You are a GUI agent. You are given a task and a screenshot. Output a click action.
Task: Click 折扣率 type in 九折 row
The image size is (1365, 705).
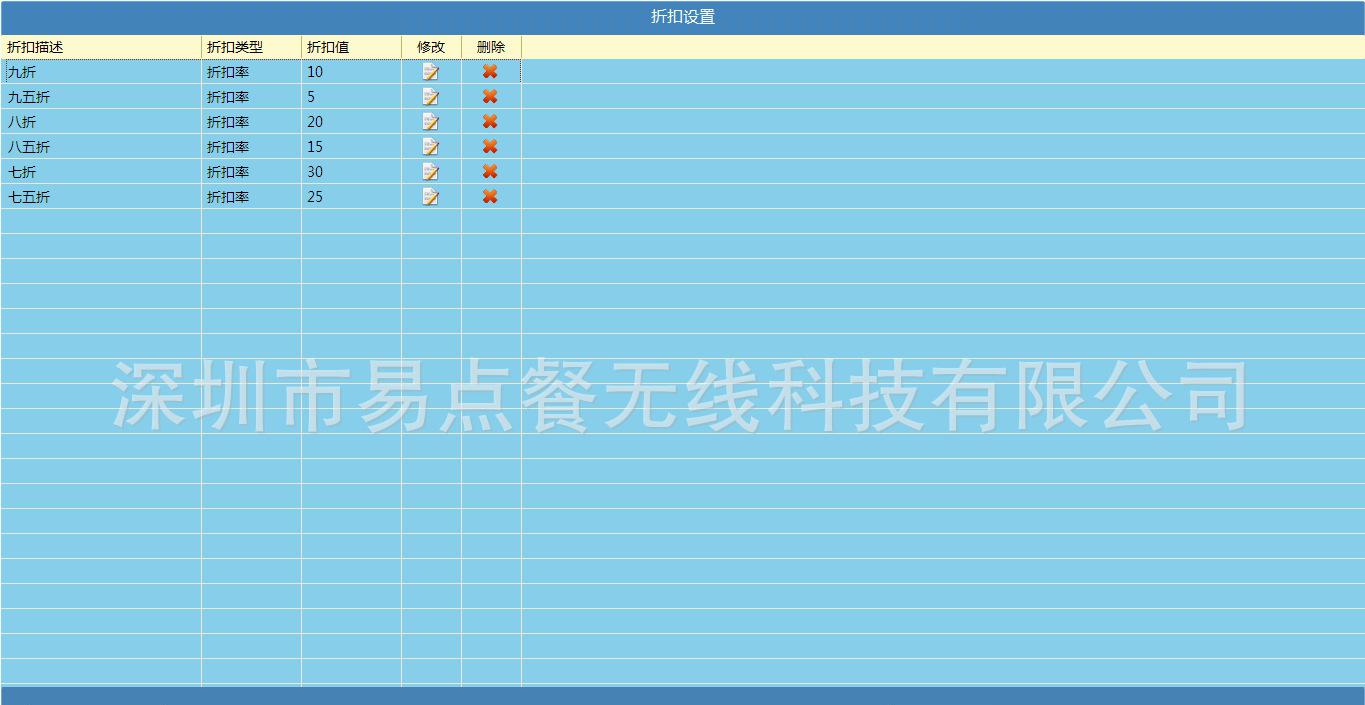[251, 72]
